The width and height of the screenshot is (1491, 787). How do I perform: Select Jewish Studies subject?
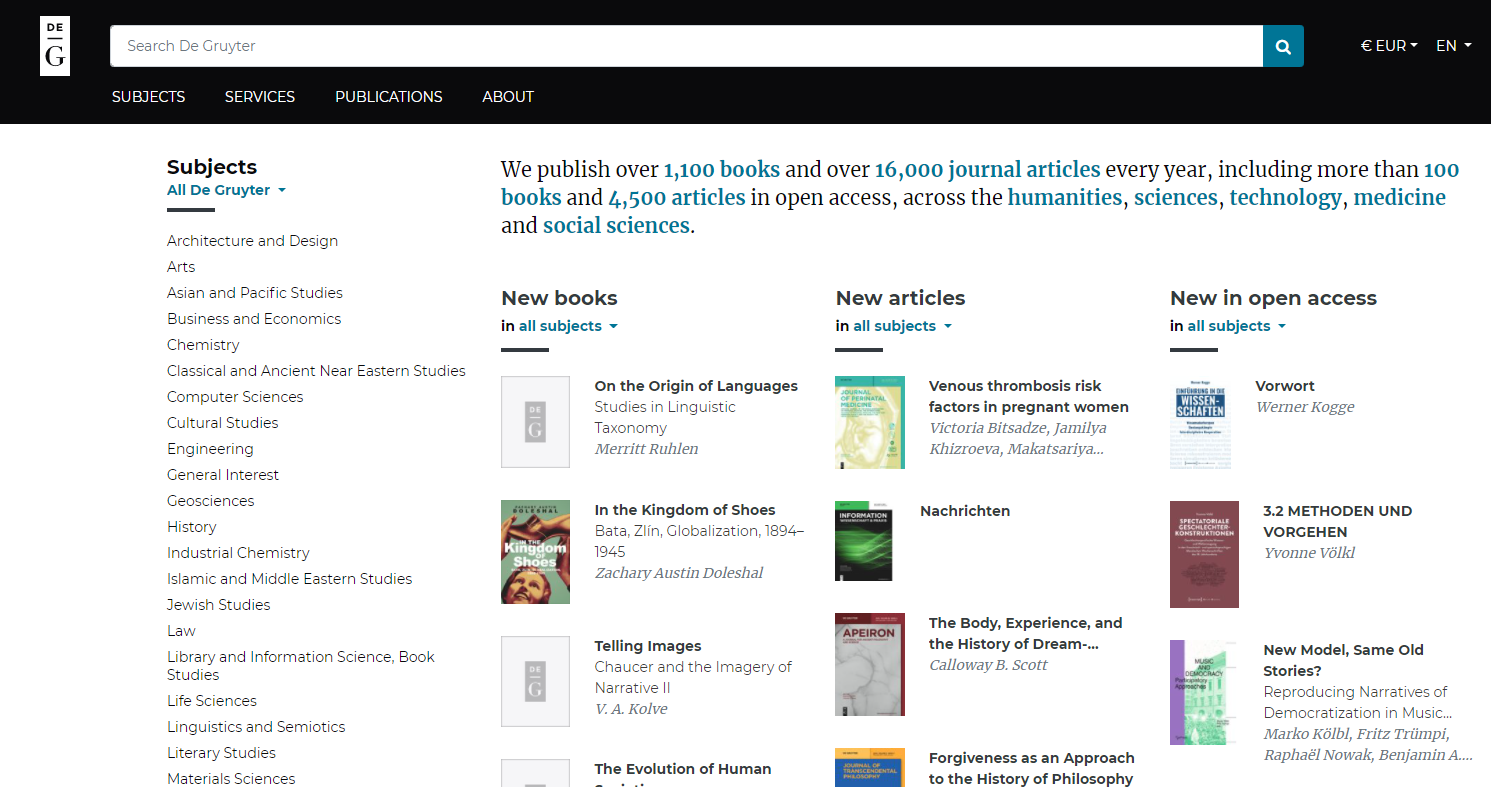(x=218, y=605)
